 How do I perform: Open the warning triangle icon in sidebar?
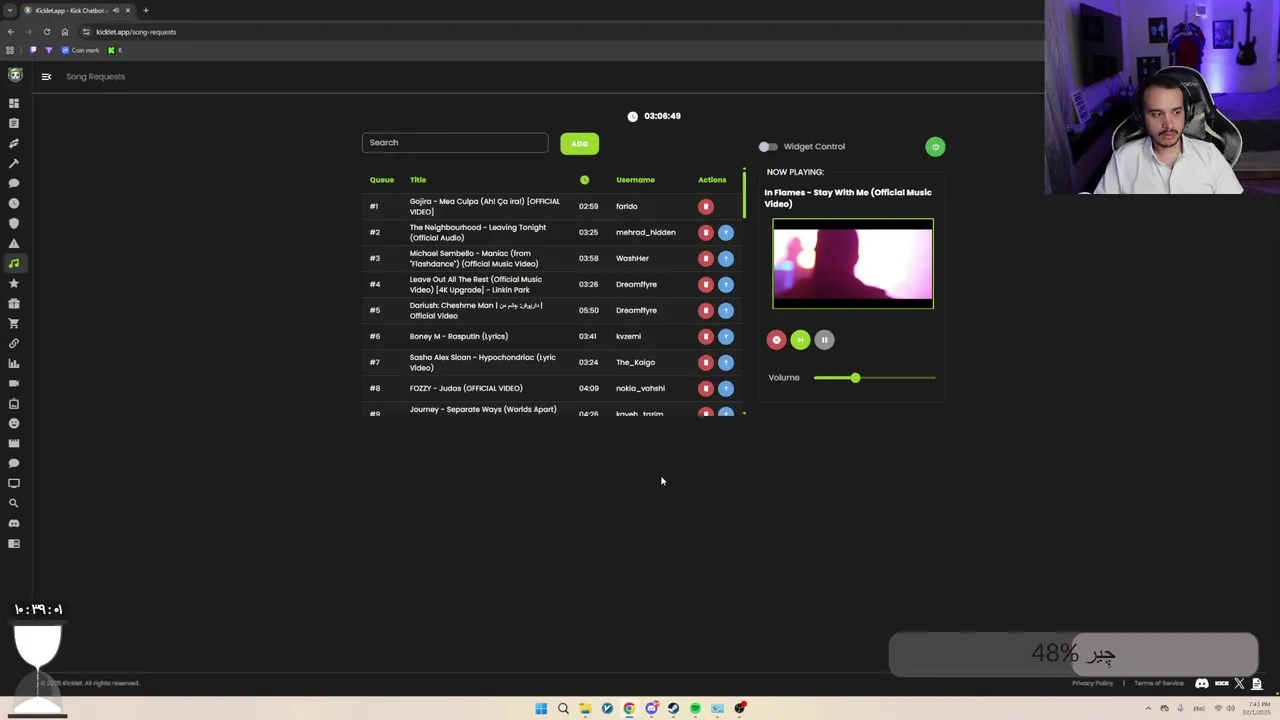pyautogui.click(x=14, y=243)
